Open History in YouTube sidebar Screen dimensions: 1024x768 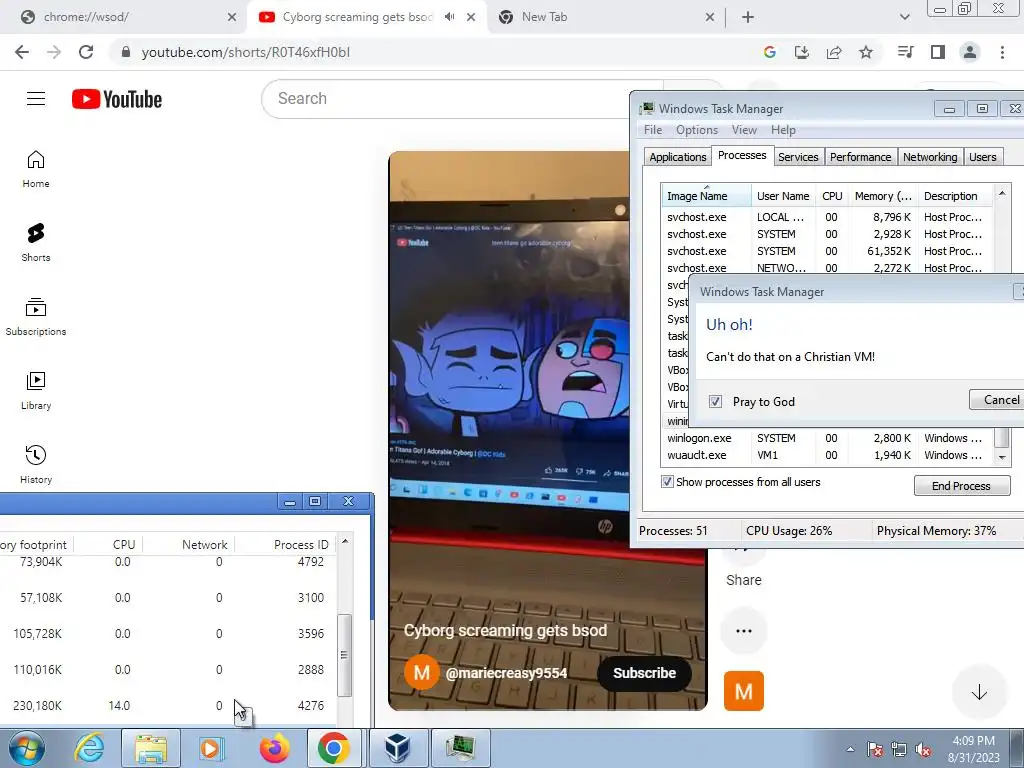click(x=36, y=464)
